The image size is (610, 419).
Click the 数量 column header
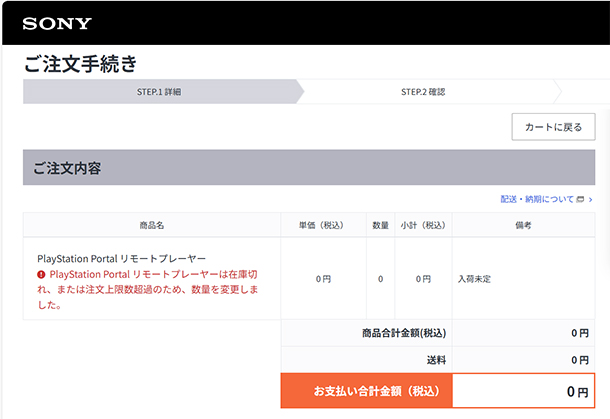[x=380, y=225]
